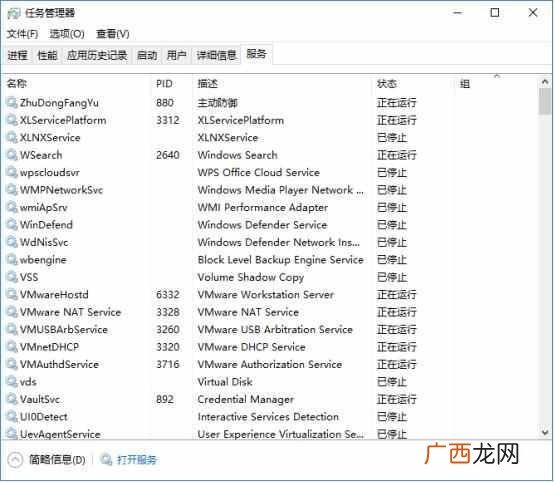Click PID value 3716
Viewport: 554px width, 482px height.
pyautogui.click(x=168, y=364)
